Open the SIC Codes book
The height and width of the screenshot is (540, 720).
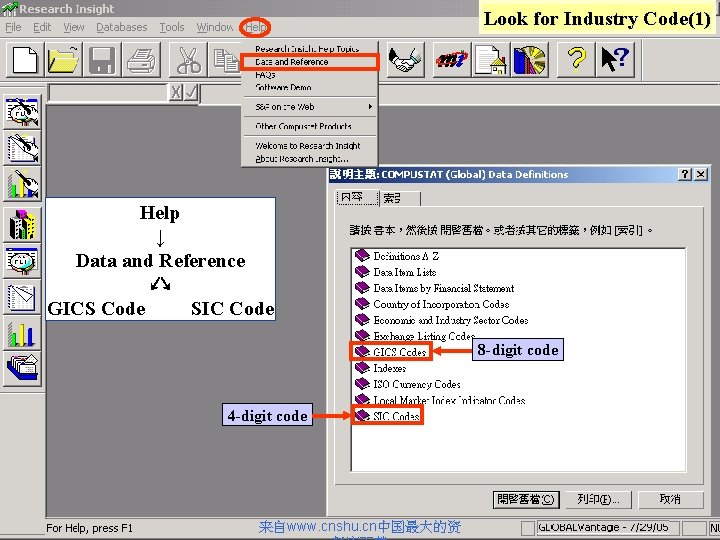click(x=388, y=416)
